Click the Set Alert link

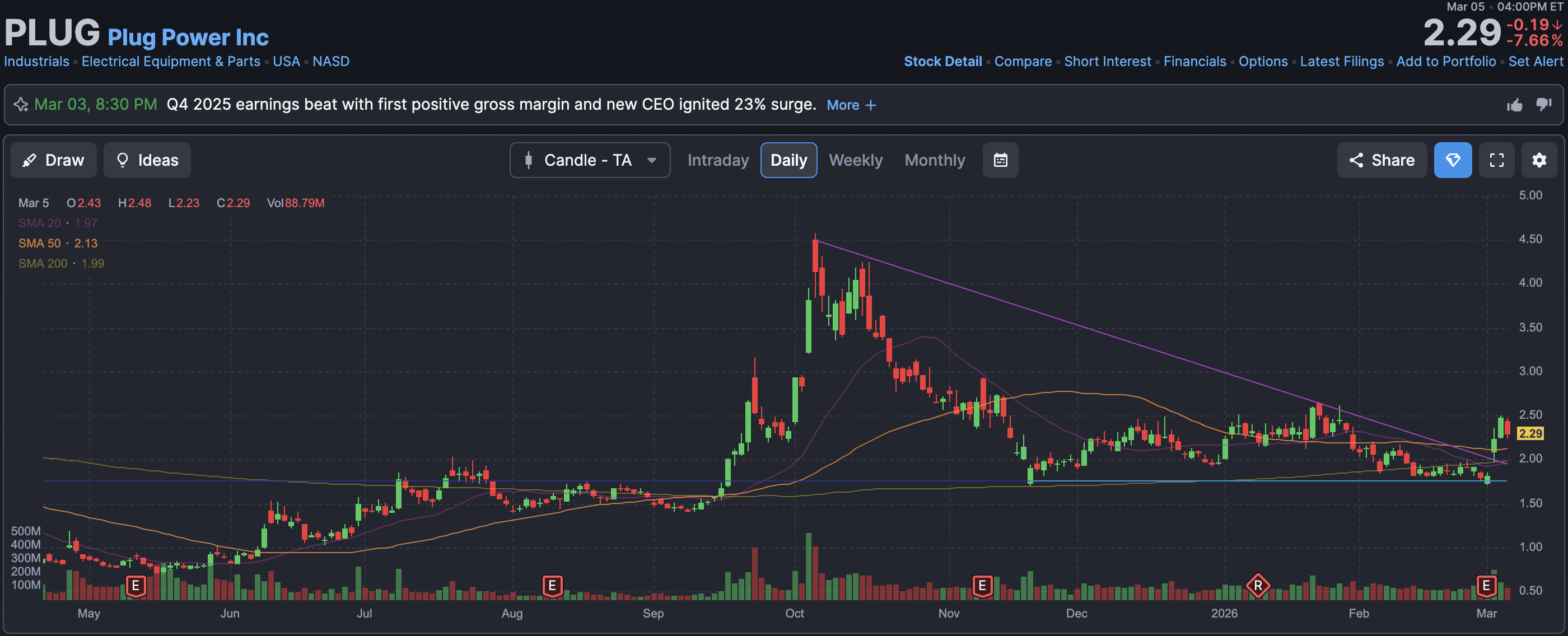point(1535,62)
